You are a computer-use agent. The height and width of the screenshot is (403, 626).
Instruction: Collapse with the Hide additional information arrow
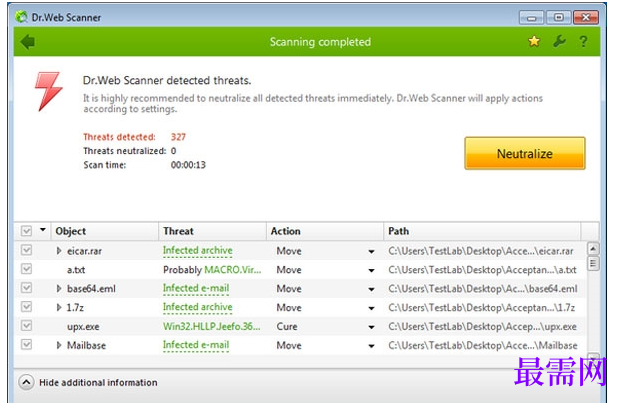[26, 382]
